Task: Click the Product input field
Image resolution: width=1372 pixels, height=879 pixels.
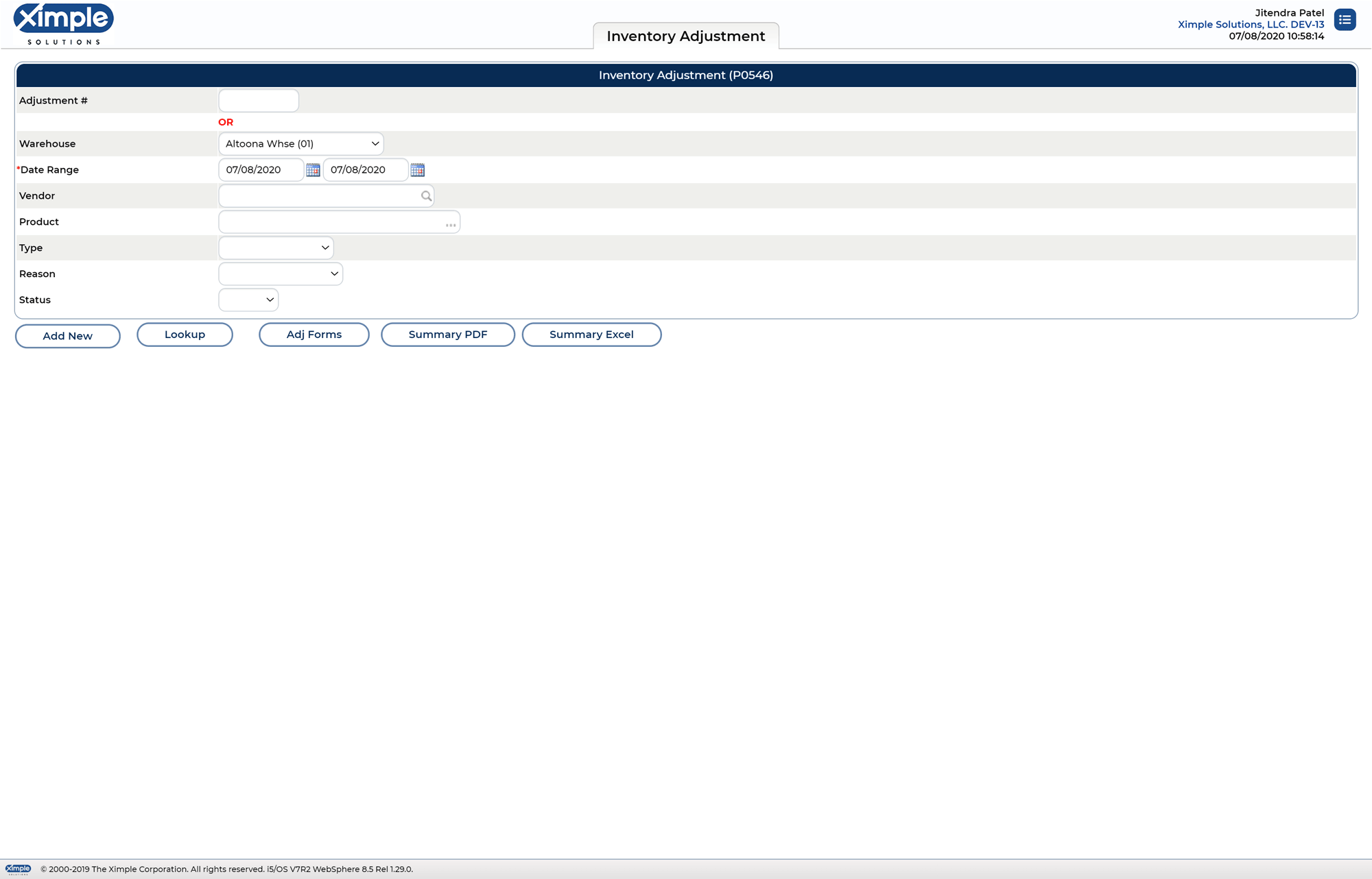Action: pyautogui.click(x=329, y=221)
